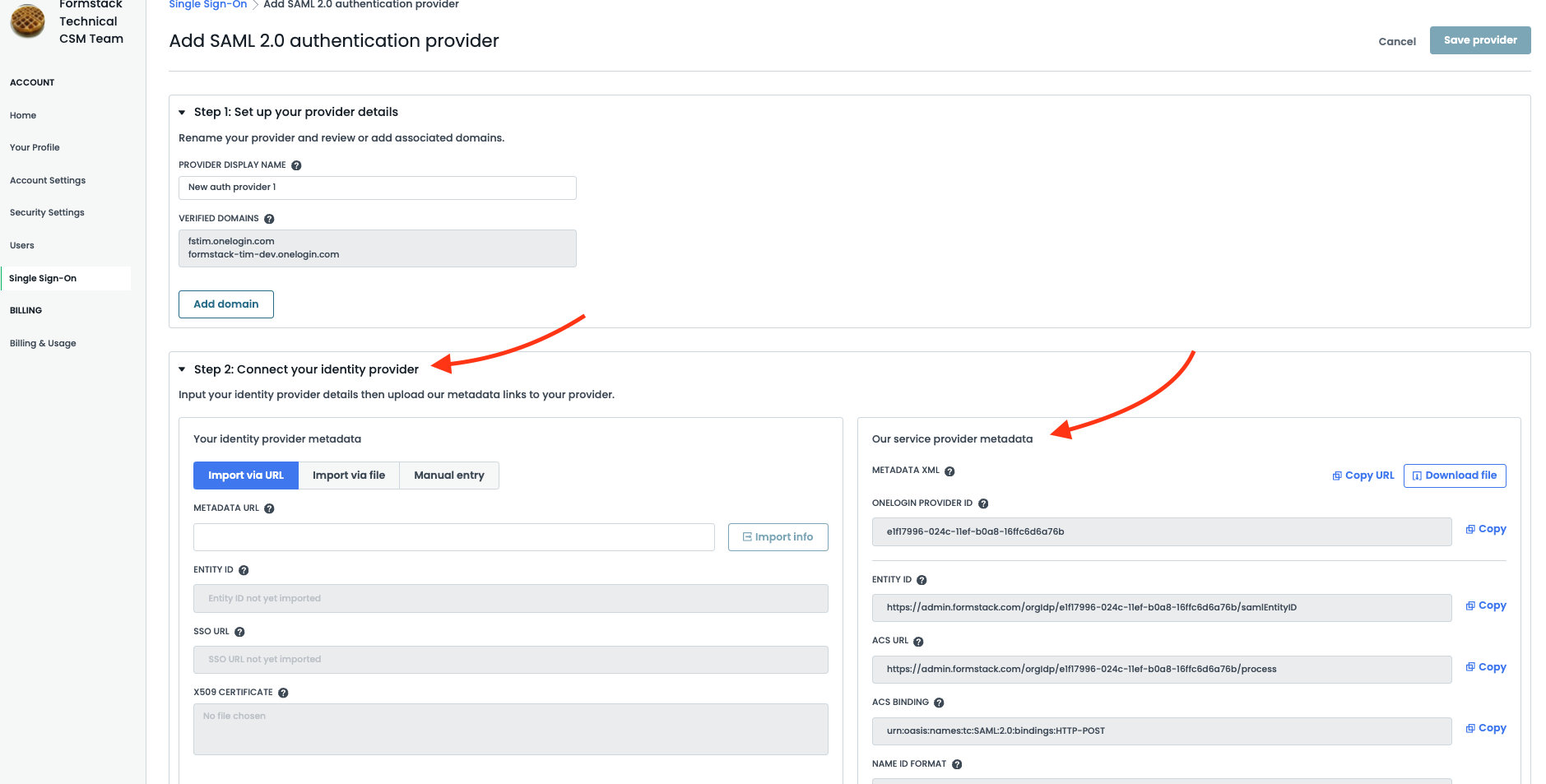
Task: Open the X509 CERTIFICATE help tooltip
Action: pos(284,692)
